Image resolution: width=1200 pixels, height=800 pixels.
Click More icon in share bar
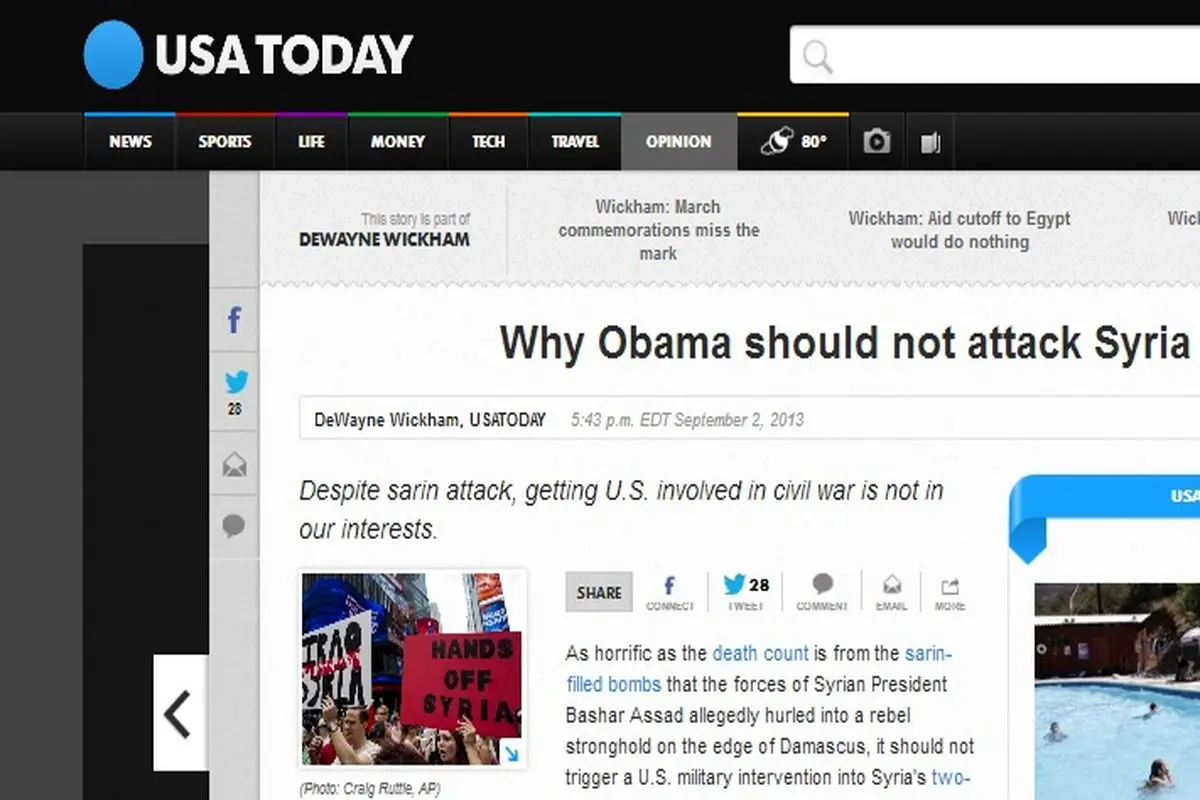click(949, 591)
